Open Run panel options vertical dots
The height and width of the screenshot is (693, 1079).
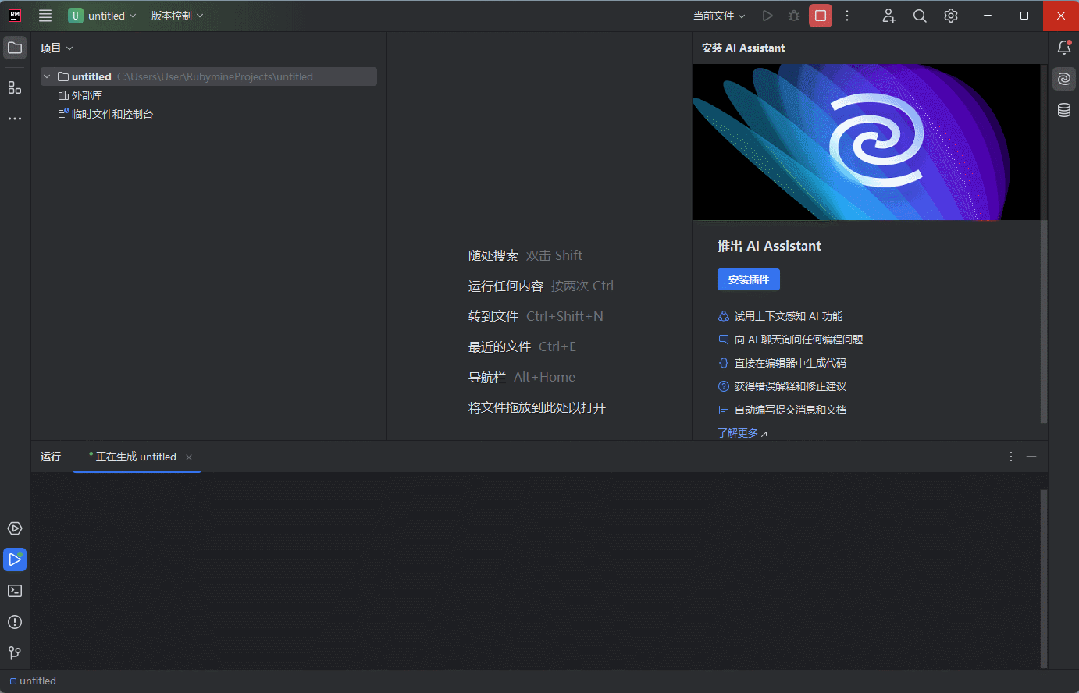coord(1011,456)
